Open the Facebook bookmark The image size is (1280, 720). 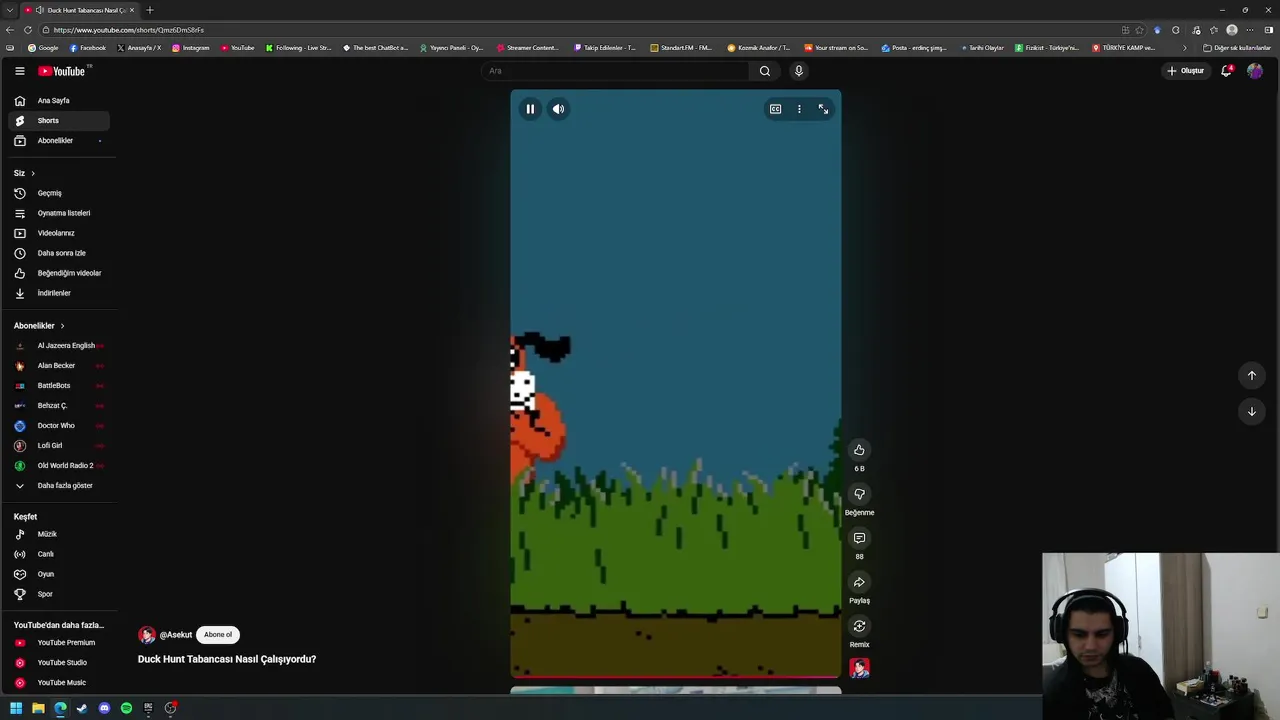[87, 48]
